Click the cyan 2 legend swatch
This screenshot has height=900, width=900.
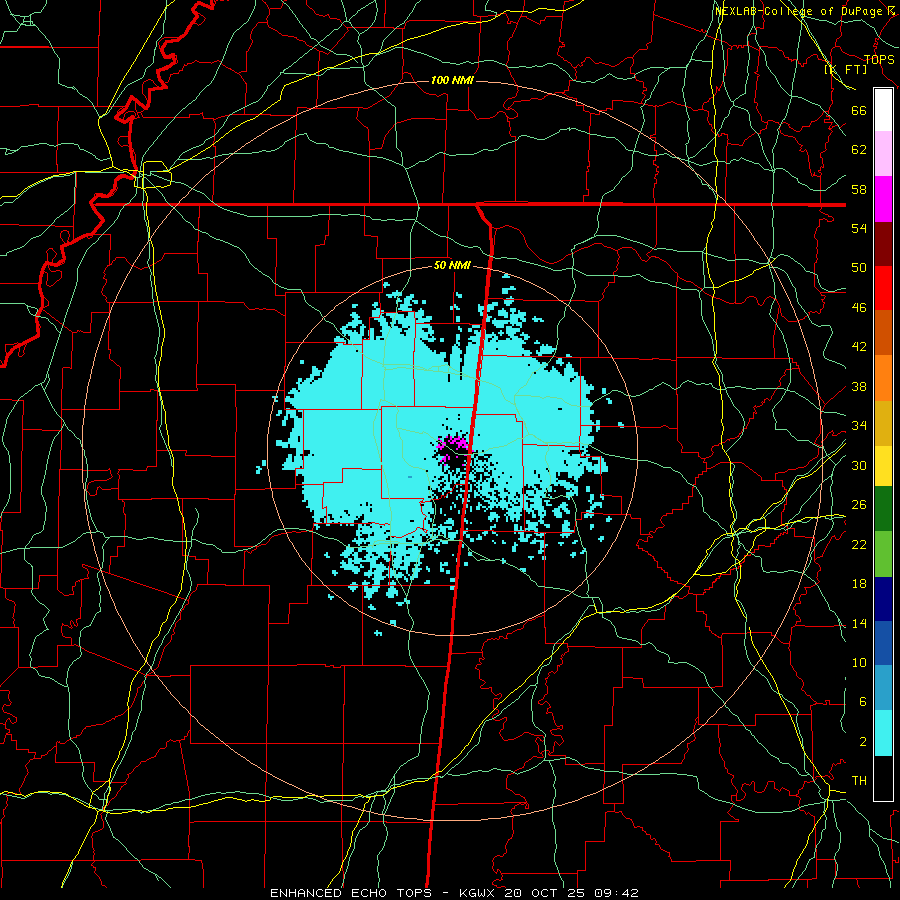(x=883, y=733)
